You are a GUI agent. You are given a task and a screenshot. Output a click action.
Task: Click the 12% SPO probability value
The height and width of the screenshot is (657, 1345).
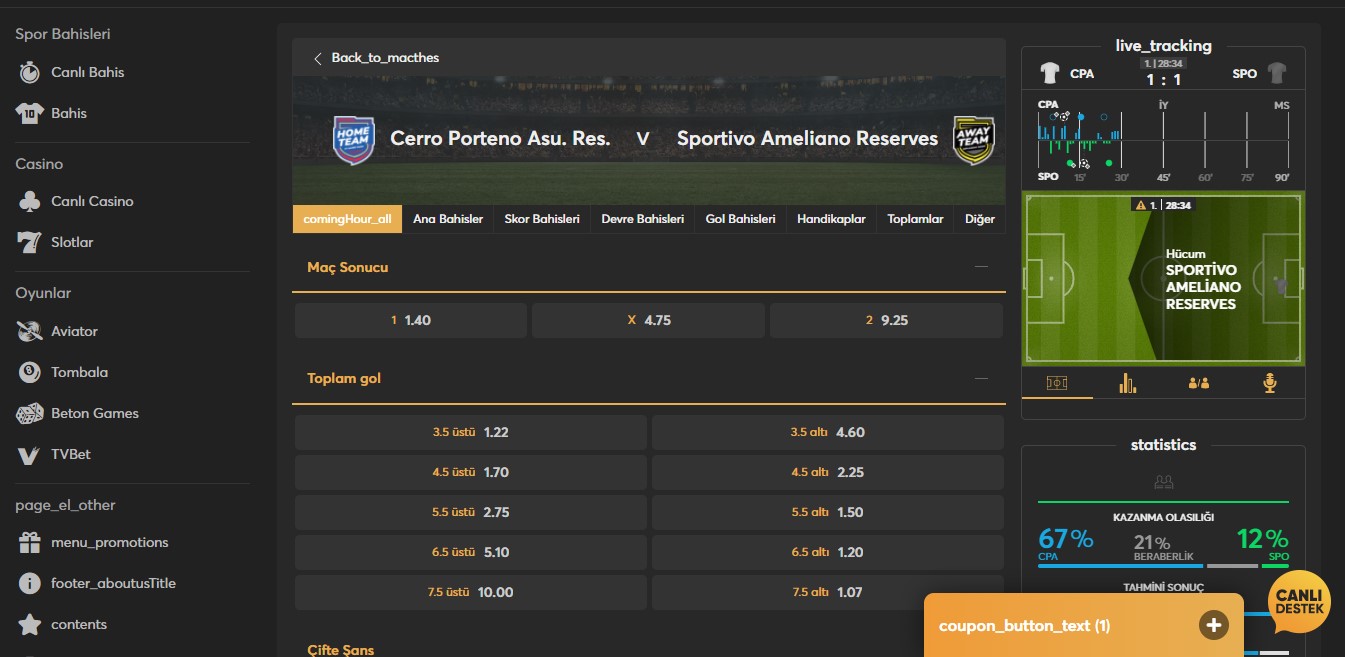pos(1262,539)
